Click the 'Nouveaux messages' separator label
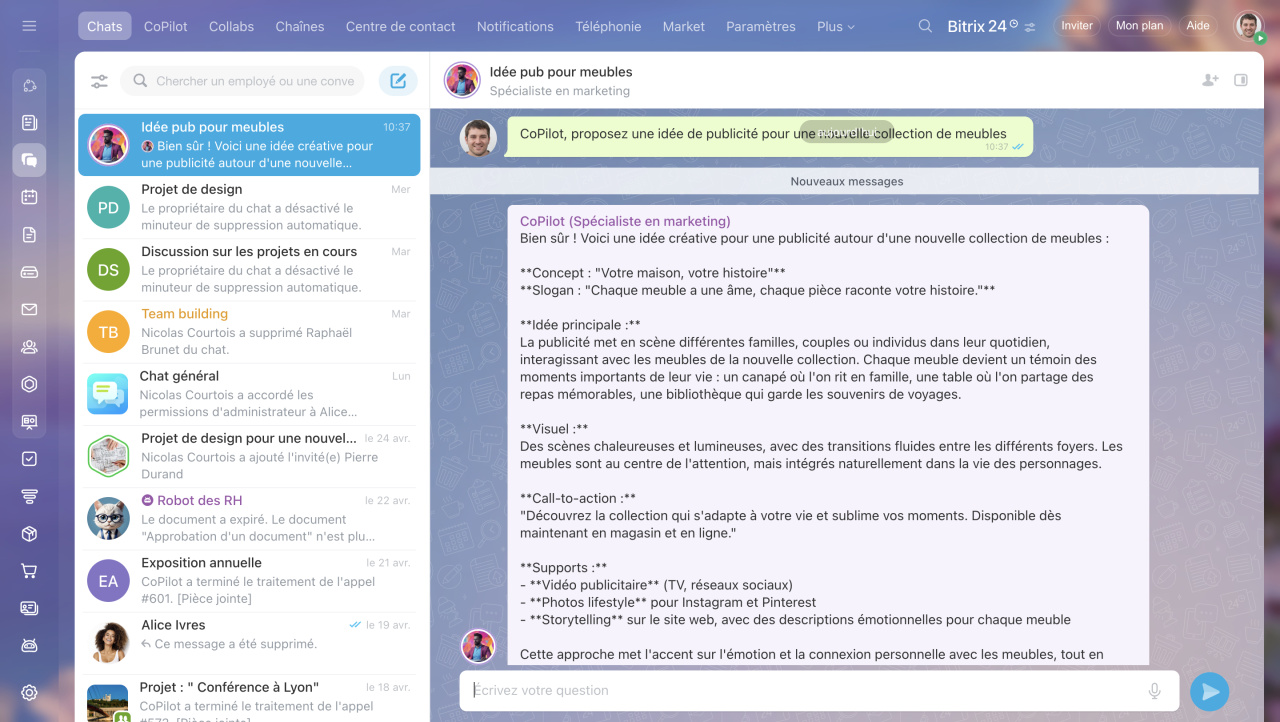 pyautogui.click(x=847, y=181)
